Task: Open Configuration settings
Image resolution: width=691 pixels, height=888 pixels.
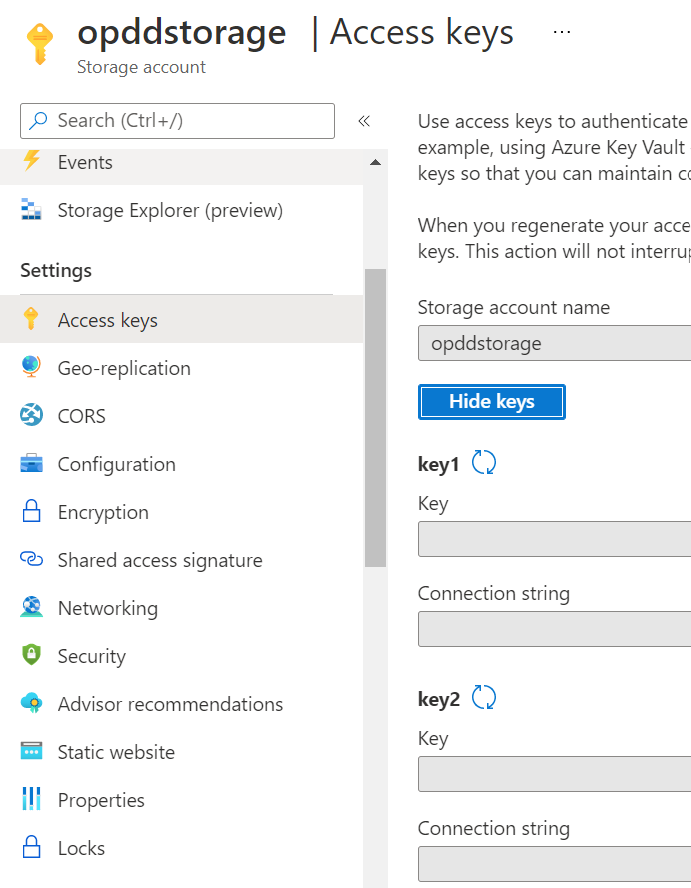Action: click(x=181, y=464)
